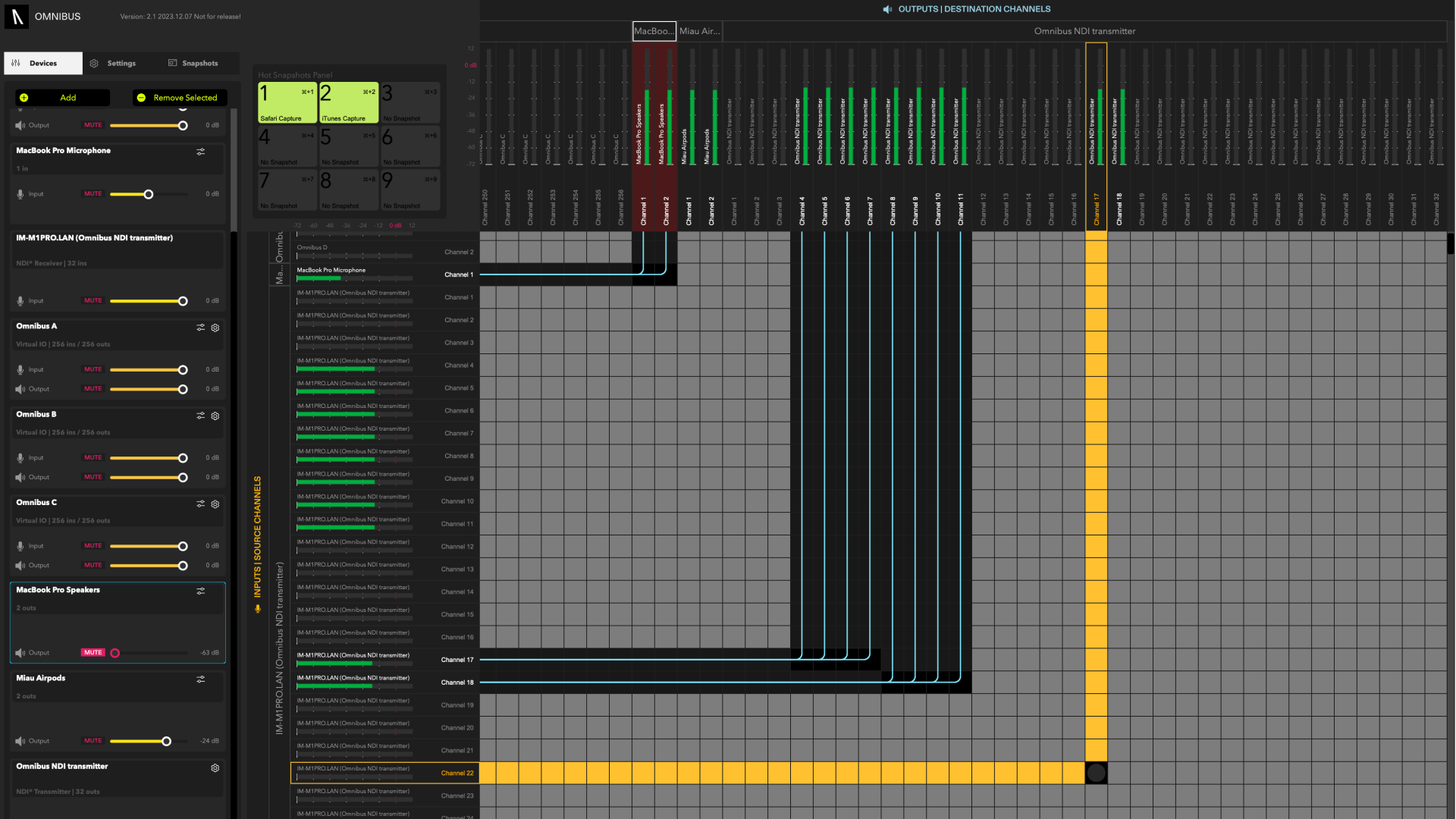1456x819 pixels.
Task: Click the Omnibus C input level slider
Action: [x=149, y=546]
